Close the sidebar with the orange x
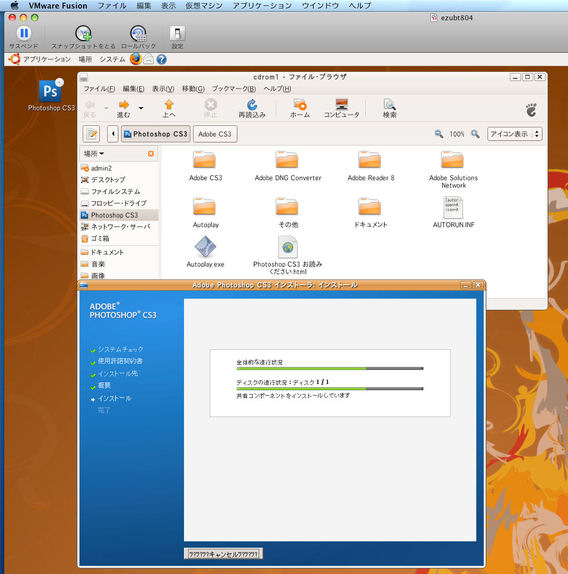 151,154
